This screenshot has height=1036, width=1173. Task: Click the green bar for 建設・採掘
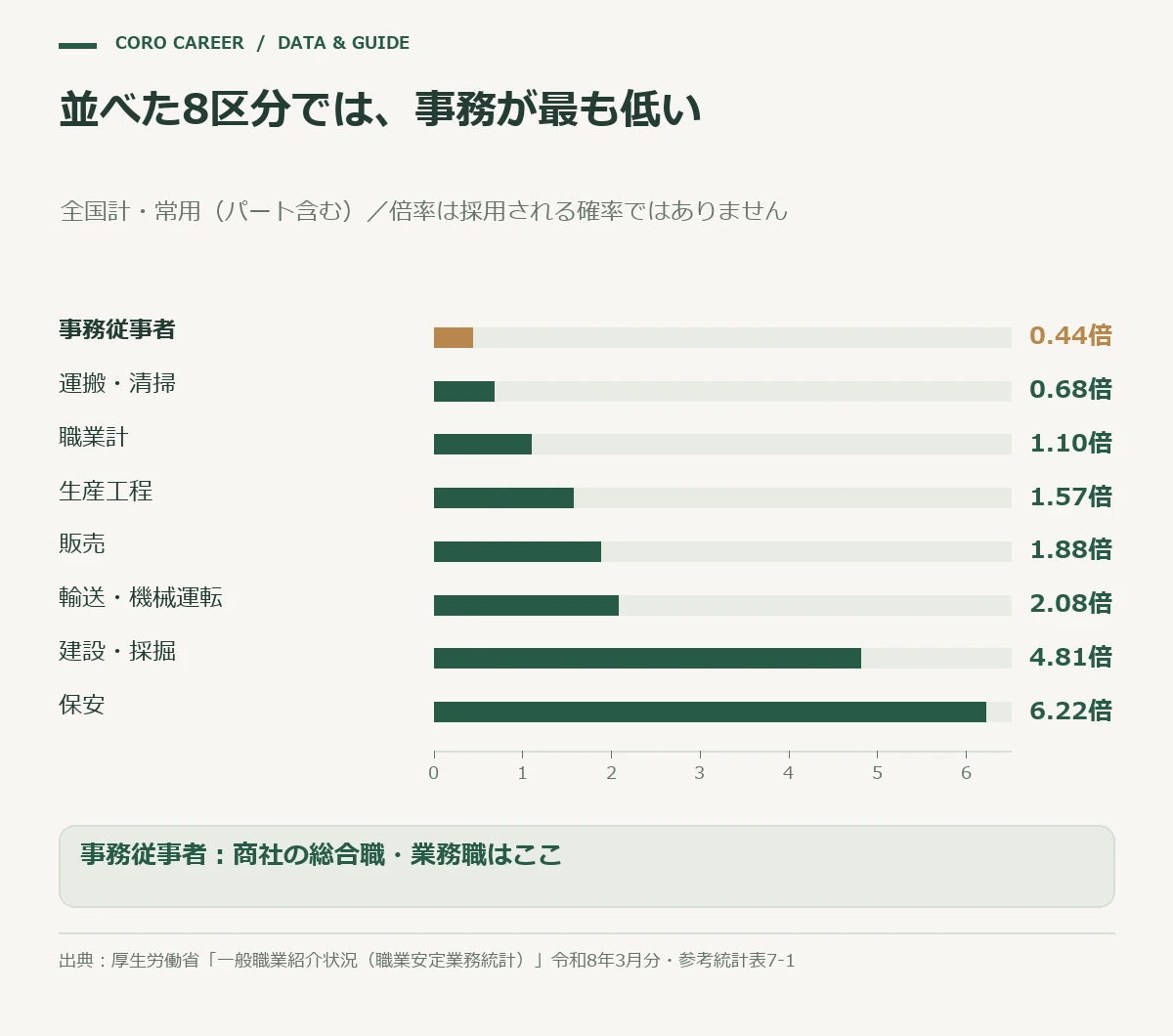(647, 659)
